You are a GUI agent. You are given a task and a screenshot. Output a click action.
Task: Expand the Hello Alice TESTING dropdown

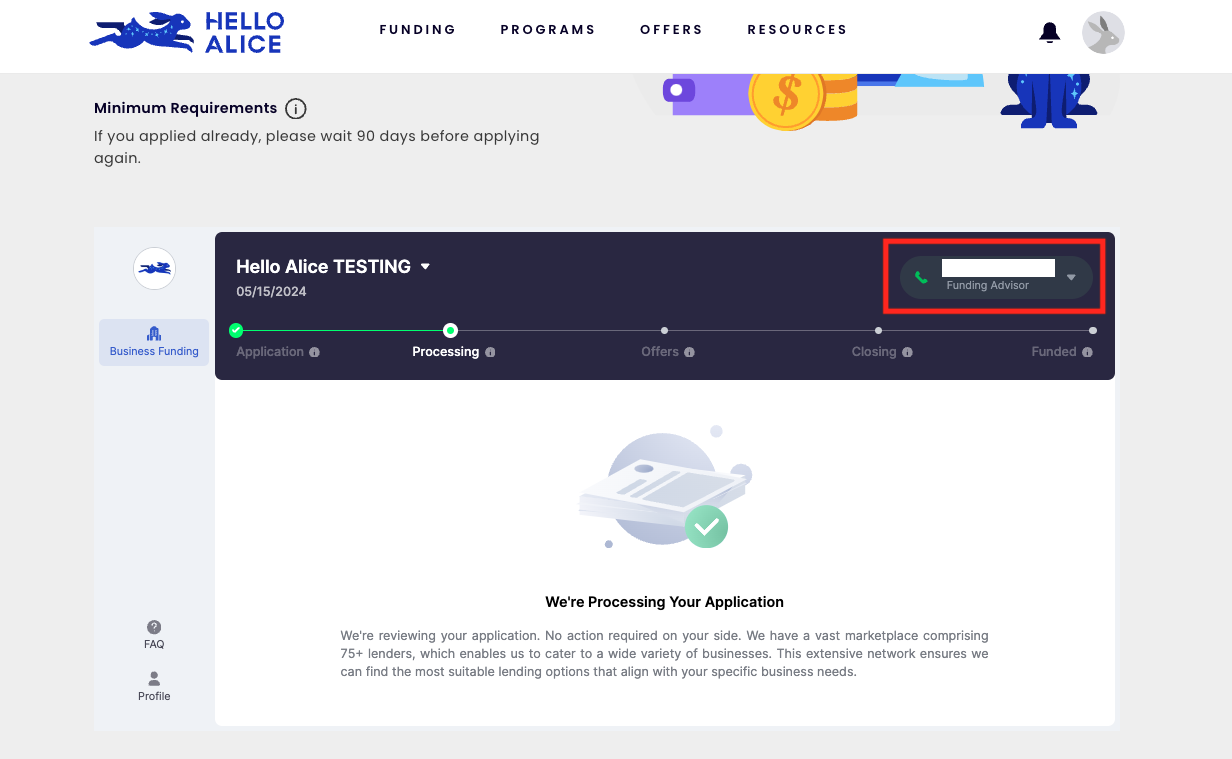[x=425, y=267]
